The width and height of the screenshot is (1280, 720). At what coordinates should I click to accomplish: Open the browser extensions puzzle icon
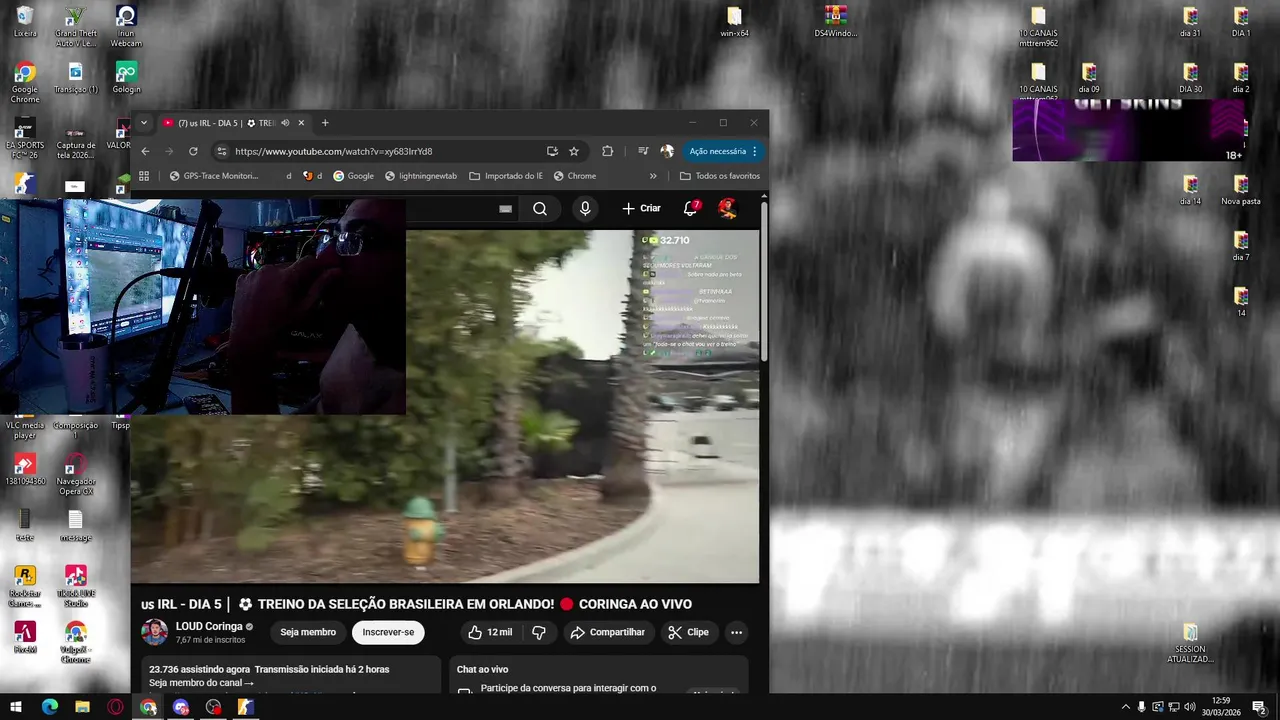tap(607, 151)
